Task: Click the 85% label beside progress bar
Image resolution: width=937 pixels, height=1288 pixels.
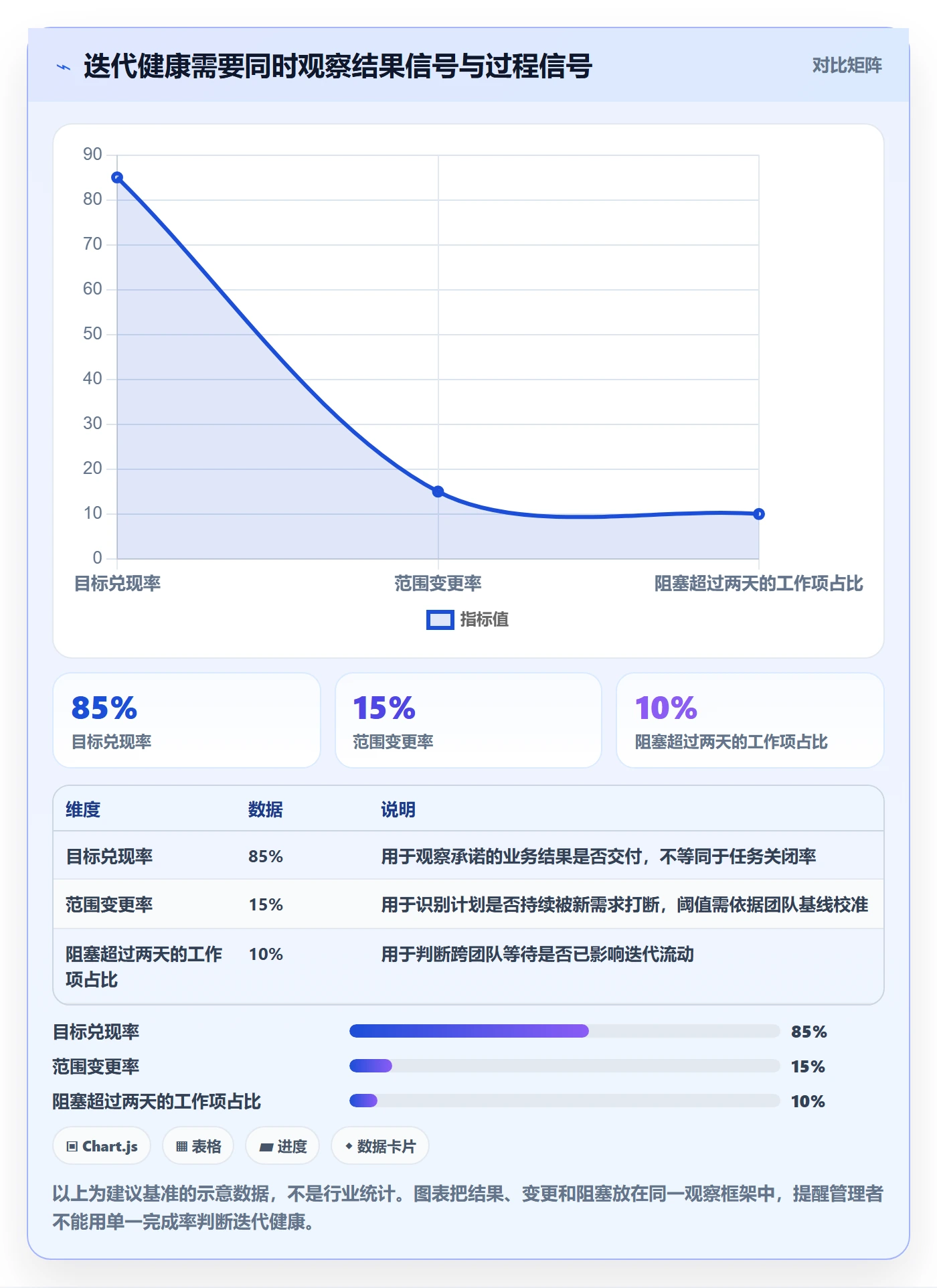Action: pos(808,1032)
